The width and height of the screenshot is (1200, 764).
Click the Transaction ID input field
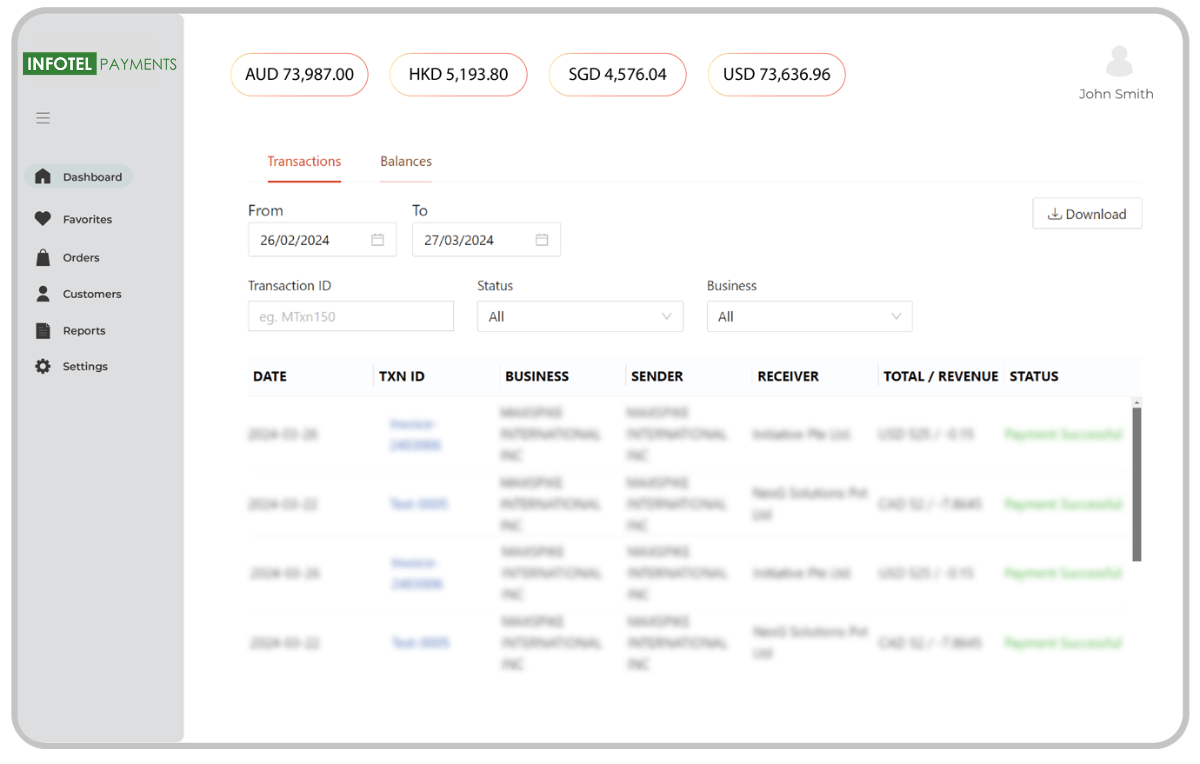(x=350, y=317)
